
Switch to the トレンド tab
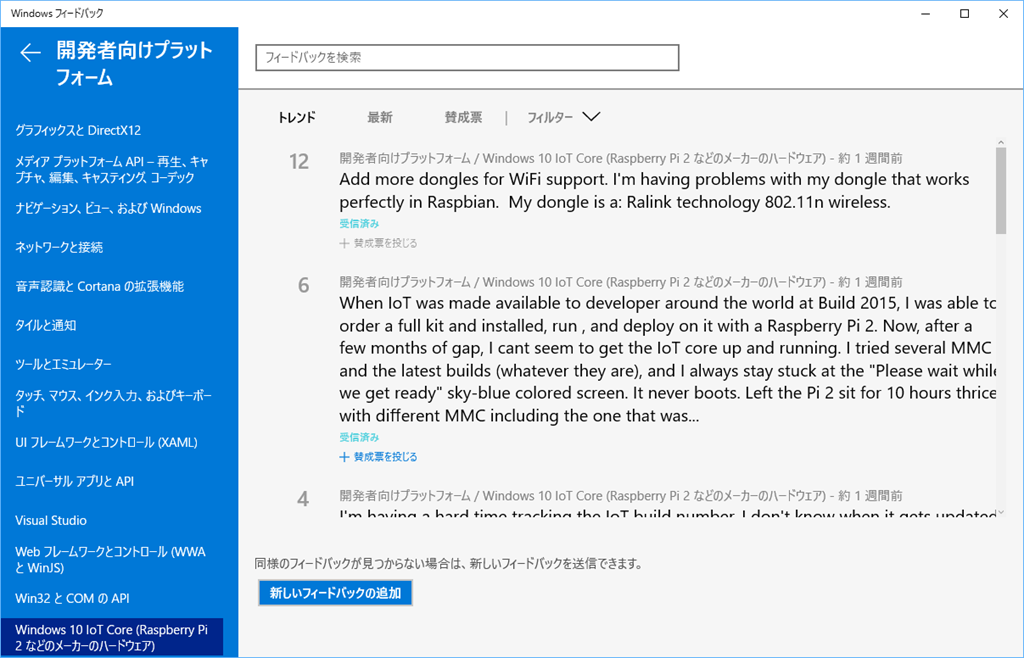(x=297, y=118)
